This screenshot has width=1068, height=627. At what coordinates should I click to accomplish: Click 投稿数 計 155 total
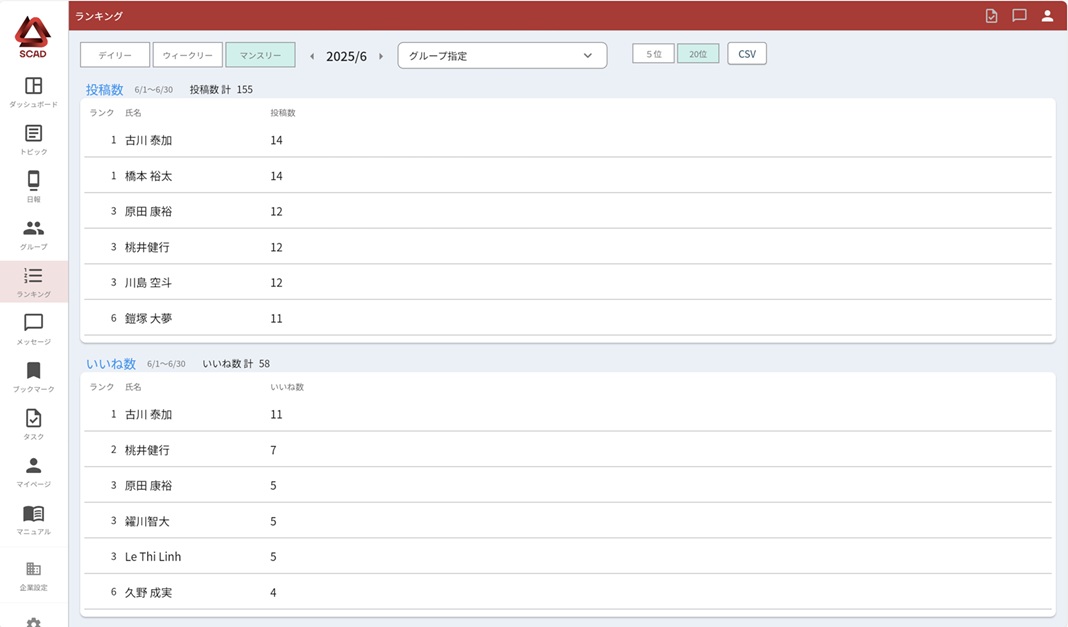point(221,89)
